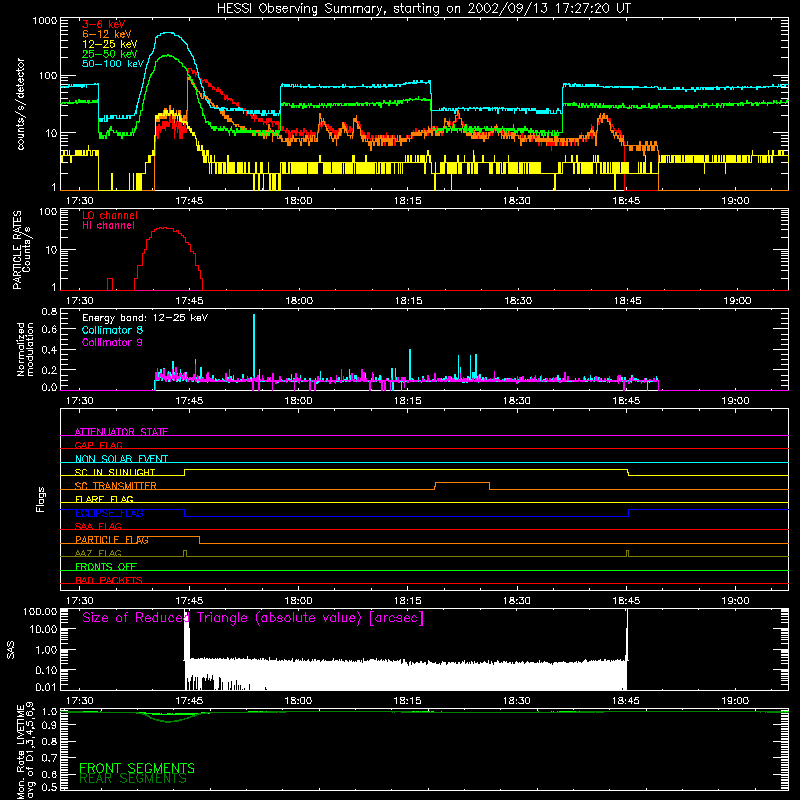Viewport: 800px width, 800px height.
Task: Click the cyan 50-100 keV flare peak
Action: click(x=169, y=33)
